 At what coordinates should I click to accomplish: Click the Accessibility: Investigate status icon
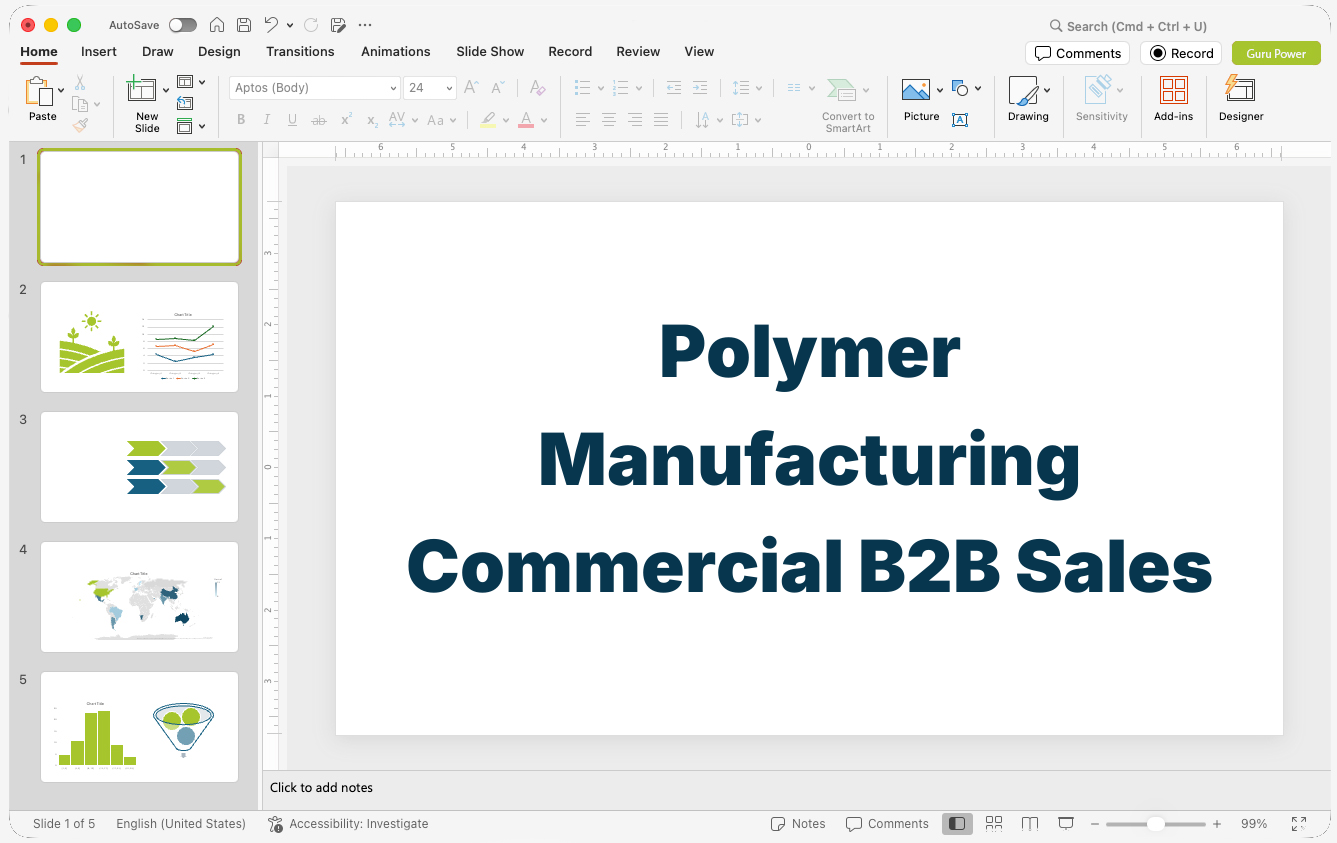coord(276,824)
